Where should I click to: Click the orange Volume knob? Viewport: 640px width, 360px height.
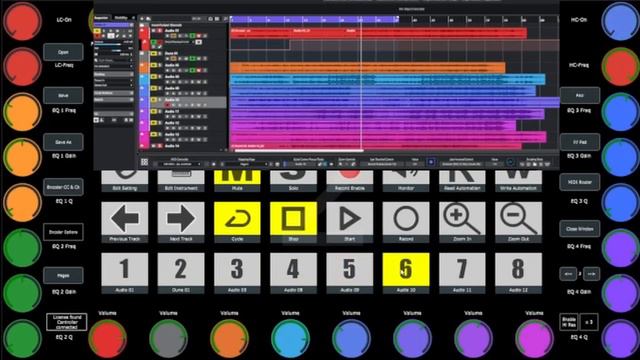229,338
